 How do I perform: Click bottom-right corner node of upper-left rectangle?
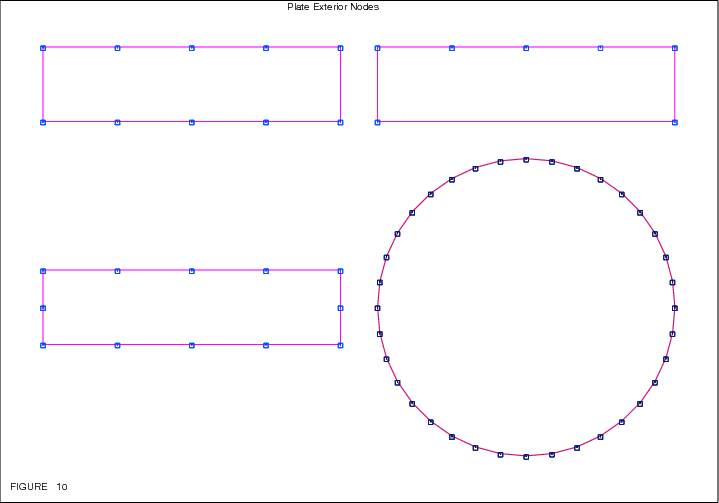click(340, 122)
